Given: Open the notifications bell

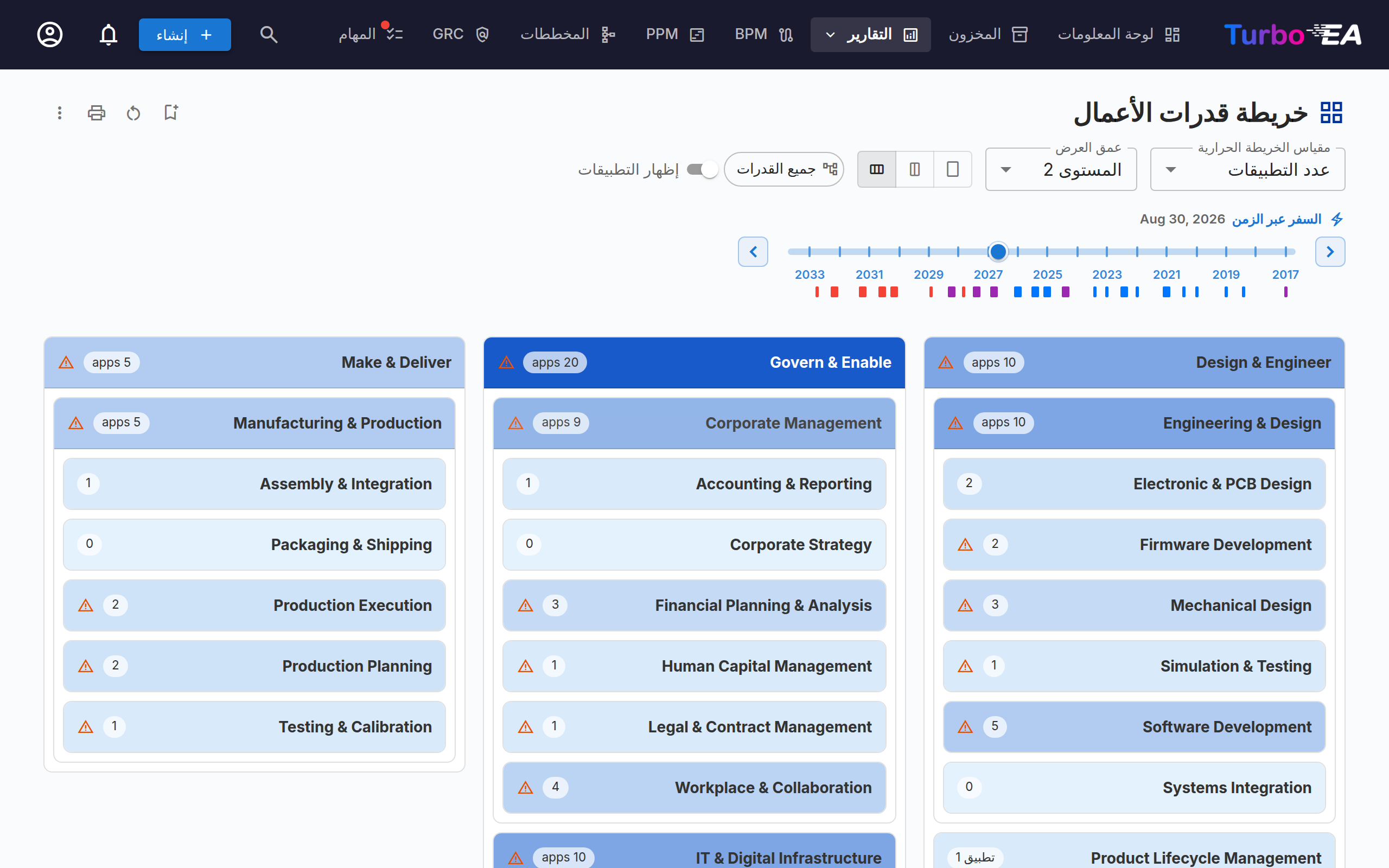Looking at the screenshot, I should point(109,34).
